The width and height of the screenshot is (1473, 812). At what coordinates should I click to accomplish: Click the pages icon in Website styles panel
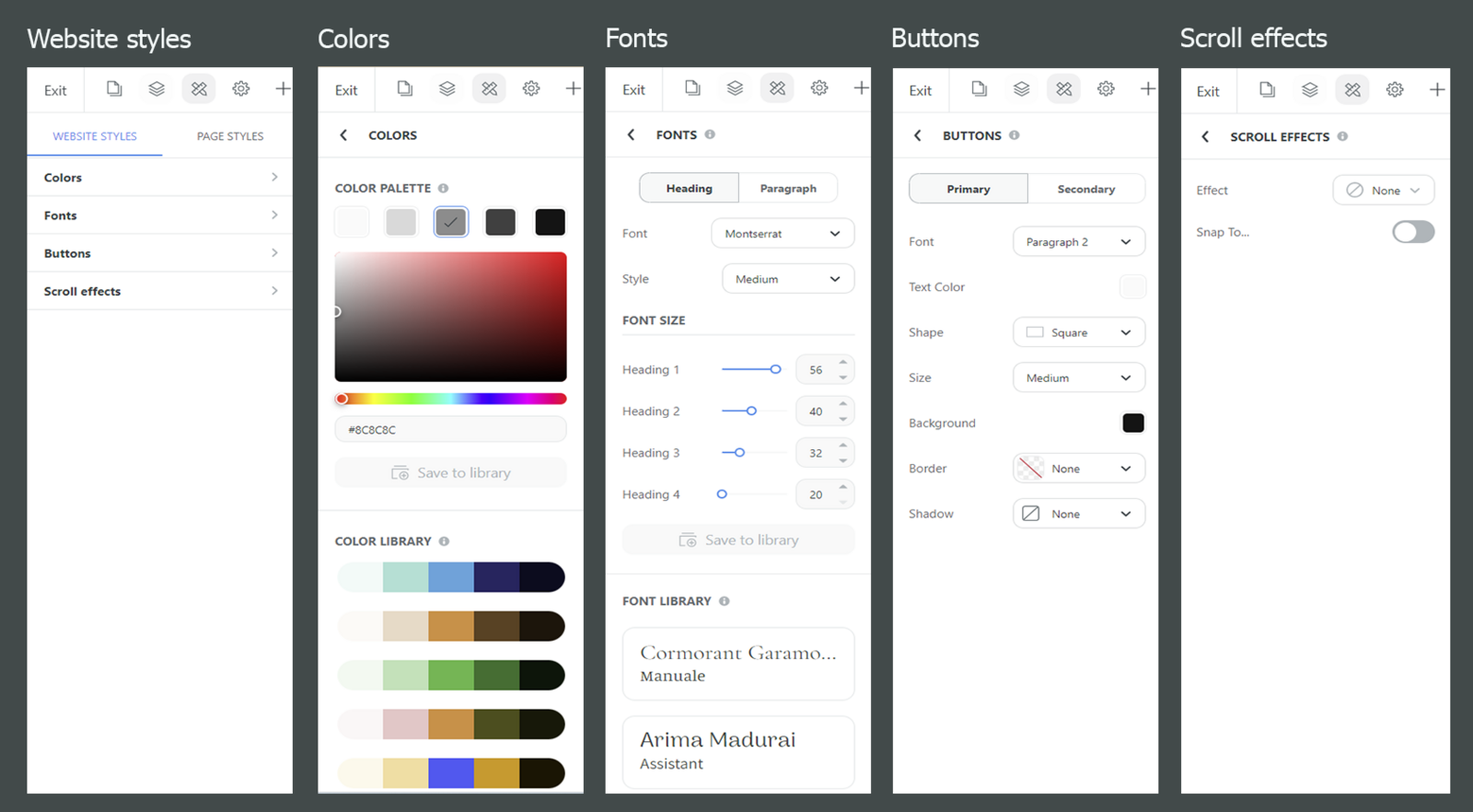[x=114, y=89]
